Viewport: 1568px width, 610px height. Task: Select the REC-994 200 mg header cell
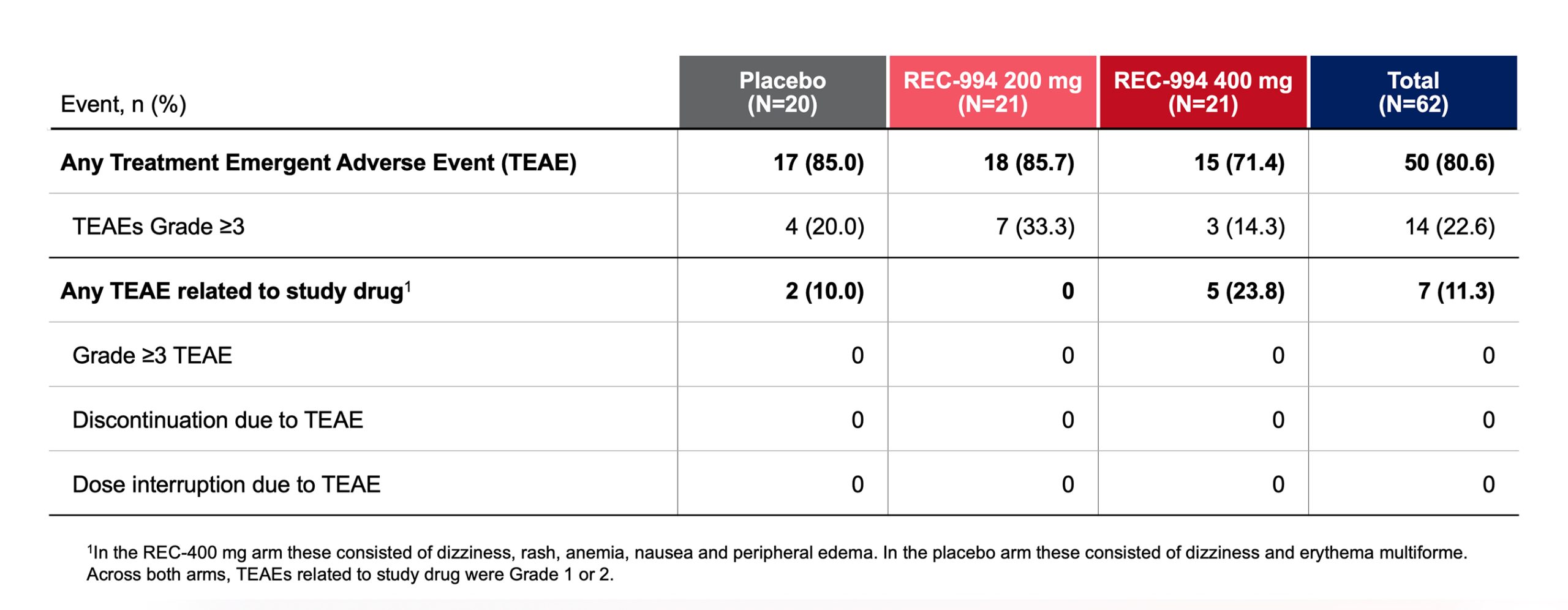[993, 92]
